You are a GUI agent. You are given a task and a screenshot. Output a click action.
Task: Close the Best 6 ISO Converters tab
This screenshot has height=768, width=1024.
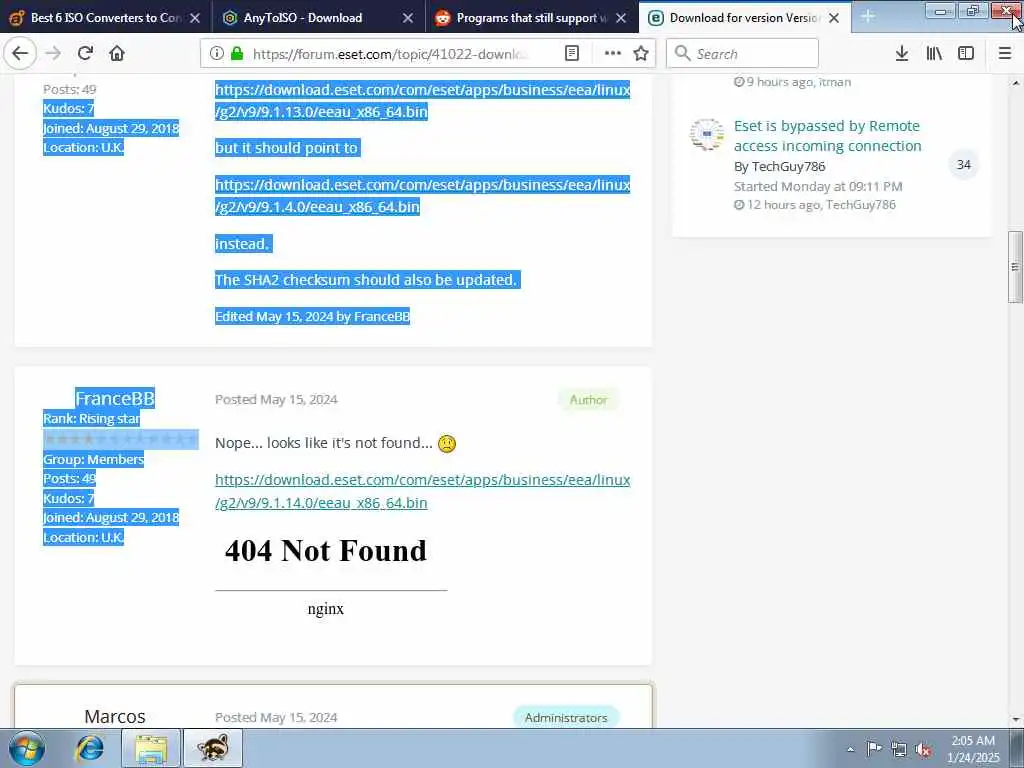195,18
